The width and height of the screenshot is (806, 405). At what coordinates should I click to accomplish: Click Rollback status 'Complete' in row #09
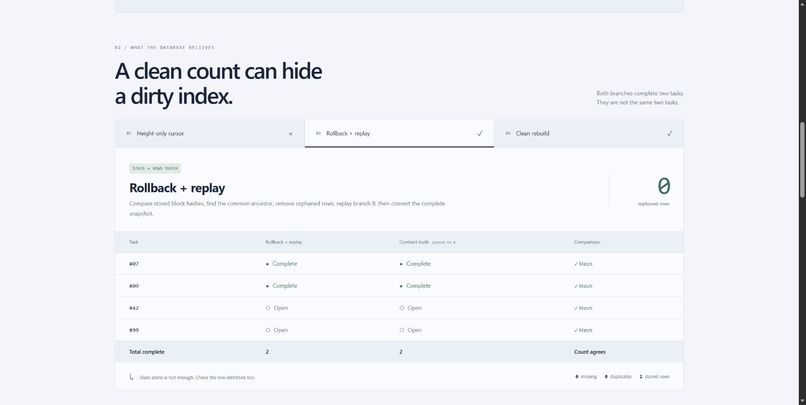pos(282,286)
